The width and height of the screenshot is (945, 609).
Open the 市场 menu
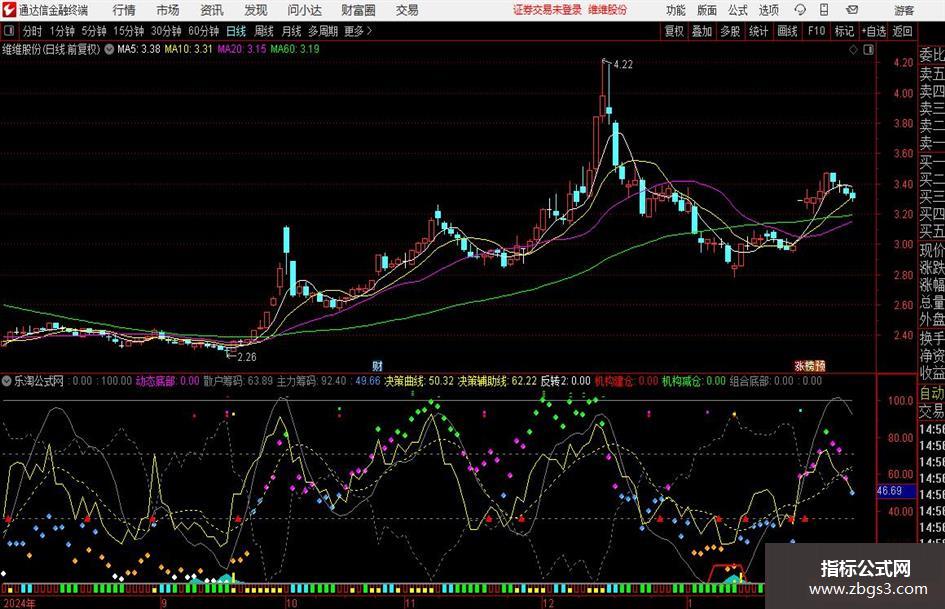click(168, 10)
